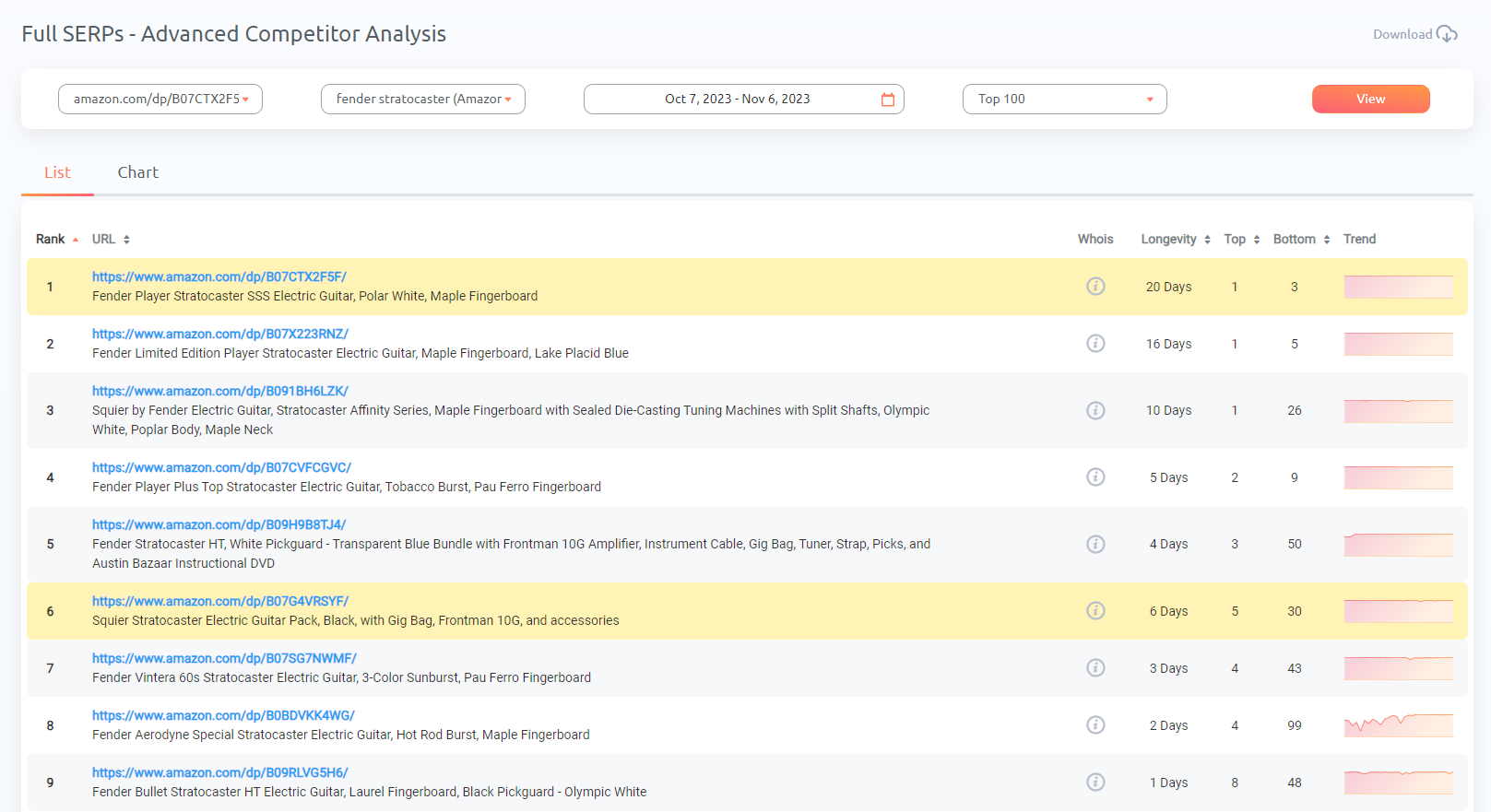Open Whois info for B07CVFCGVC row
The height and width of the screenshot is (812, 1491).
(x=1095, y=477)
